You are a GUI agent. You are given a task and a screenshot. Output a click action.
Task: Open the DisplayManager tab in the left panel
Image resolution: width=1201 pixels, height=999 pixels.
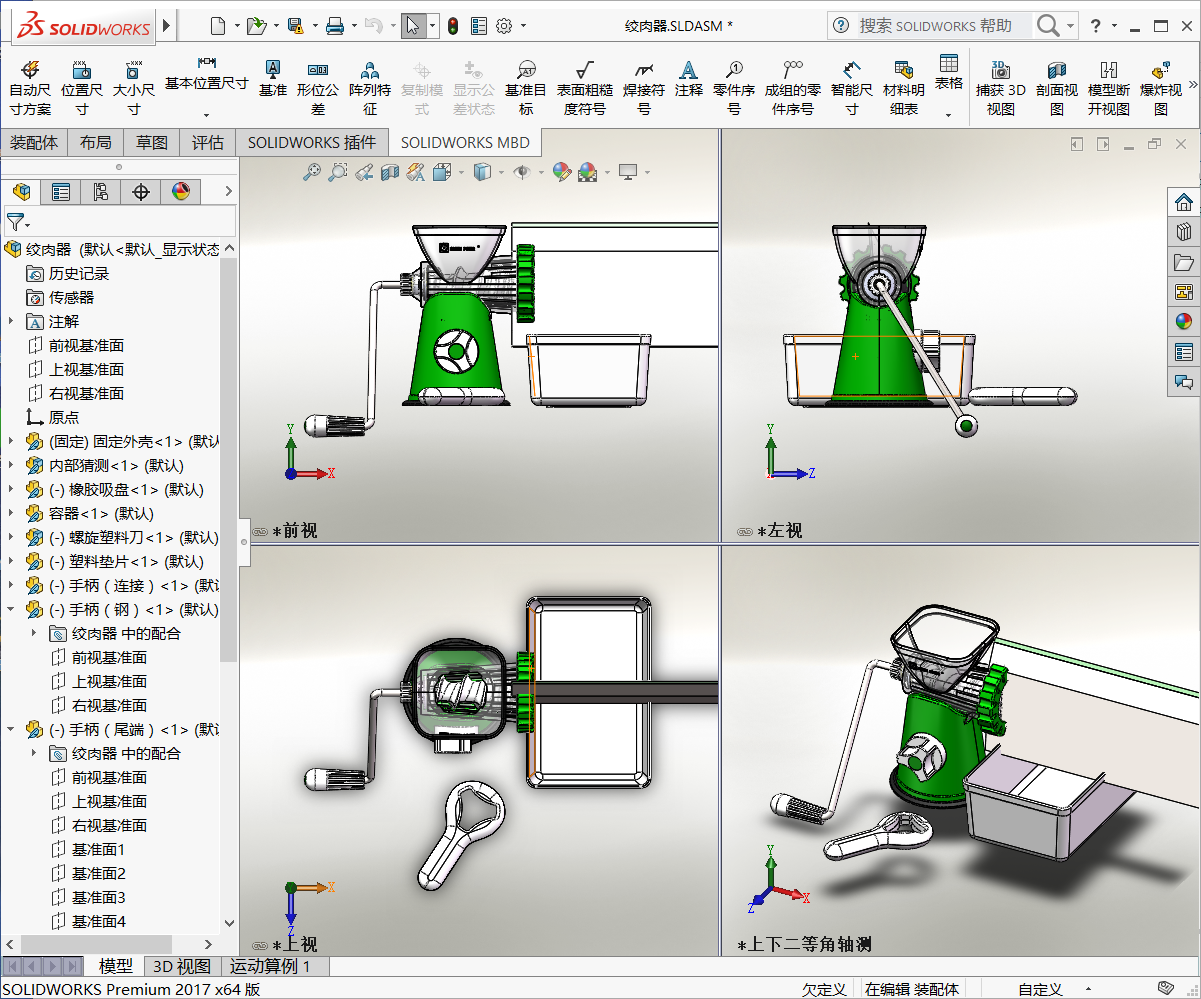pos(181,192)
